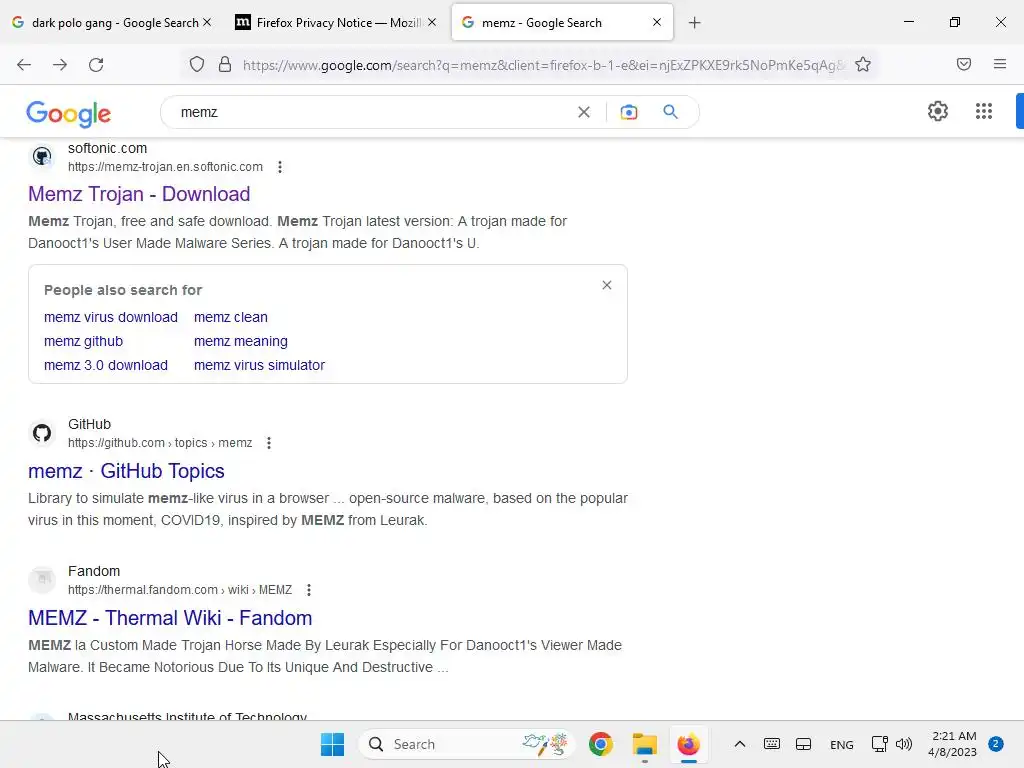
Task: Open the Google apps grid
Action: (x=984, y=111)
